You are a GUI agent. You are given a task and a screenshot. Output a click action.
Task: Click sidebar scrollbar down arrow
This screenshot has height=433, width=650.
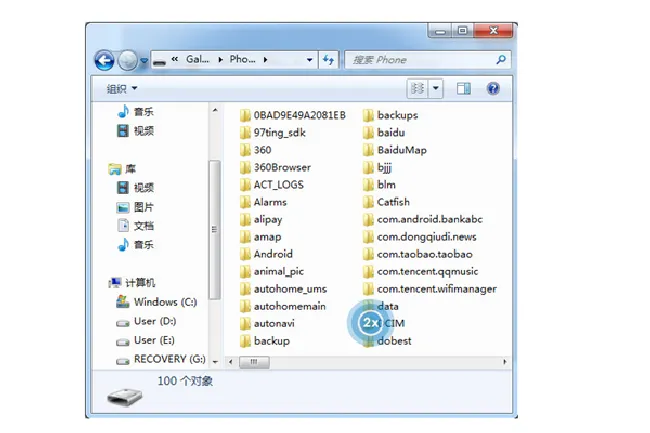point(215,362)
